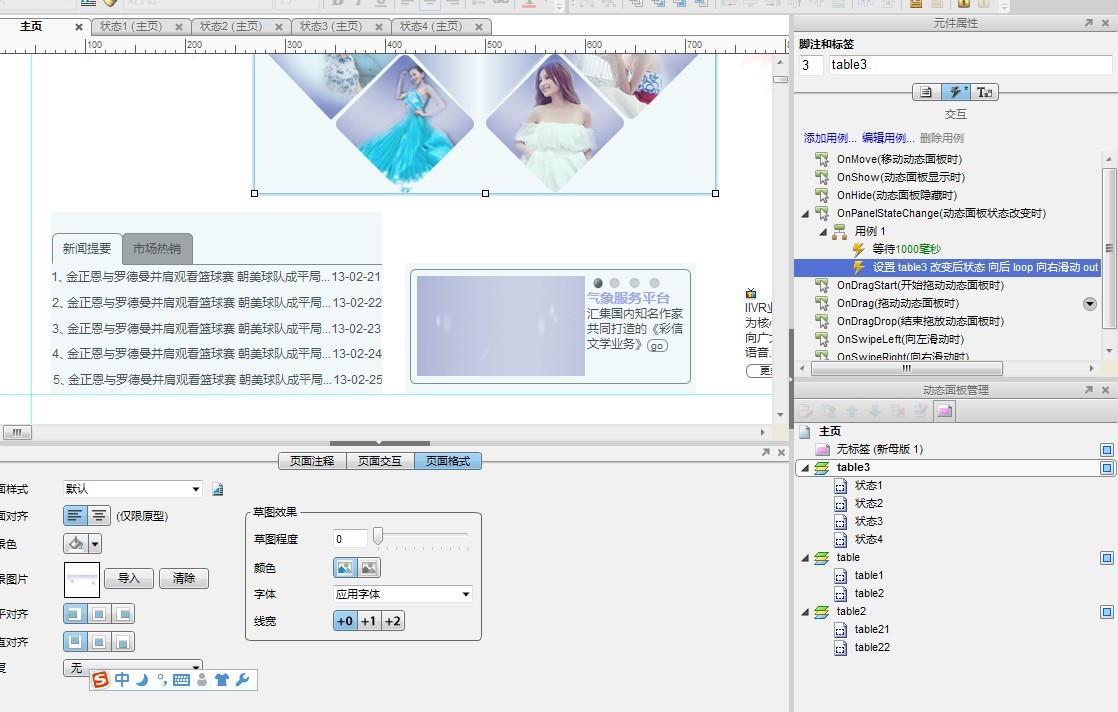Click the Sogou user profile icon
The width and height of the screenshot is (1118, 712).
(202, 680)
